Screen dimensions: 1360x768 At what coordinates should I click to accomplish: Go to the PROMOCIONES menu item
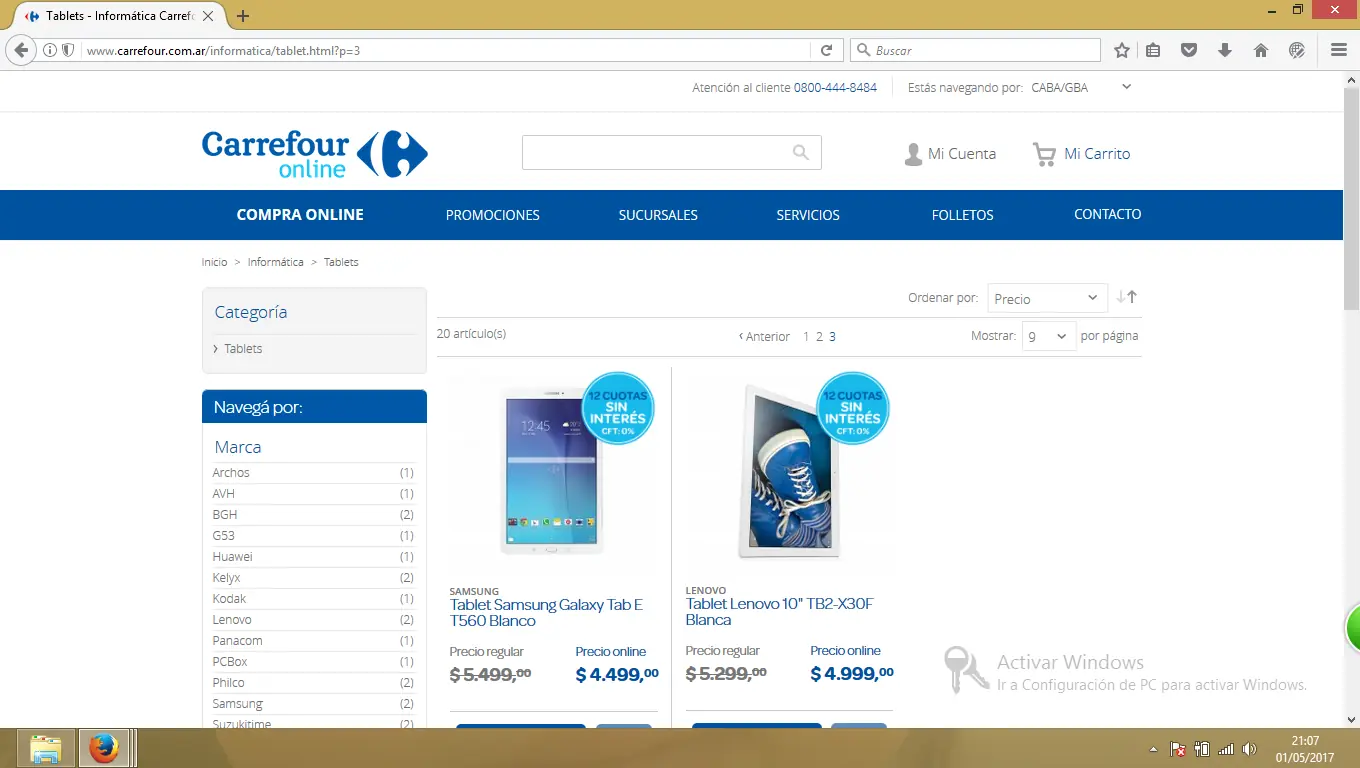[493, 215]
